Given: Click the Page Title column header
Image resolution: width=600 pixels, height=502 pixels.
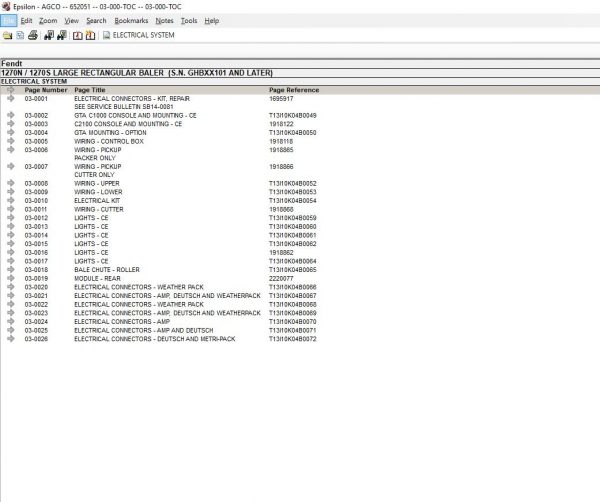Looking at the screenshot, I should pos(90,90).
